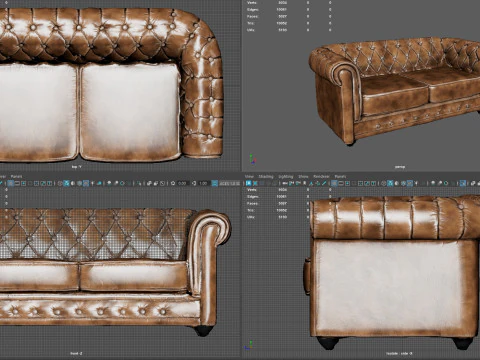
Task: Toggle resolution gate in side viewport toolbar
Action: click(347, 183)
